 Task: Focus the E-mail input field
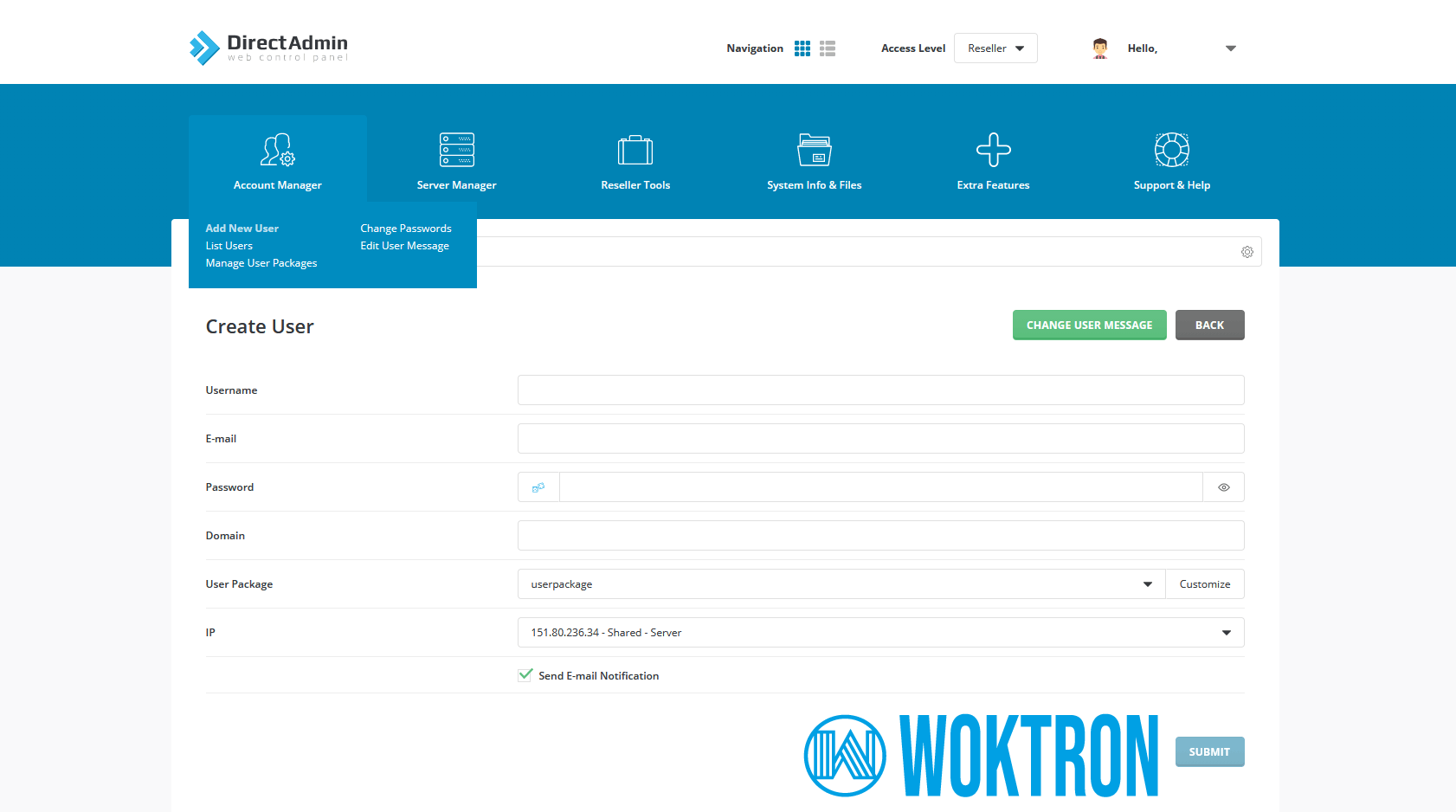pyautogui.click(x=881, y=439)
